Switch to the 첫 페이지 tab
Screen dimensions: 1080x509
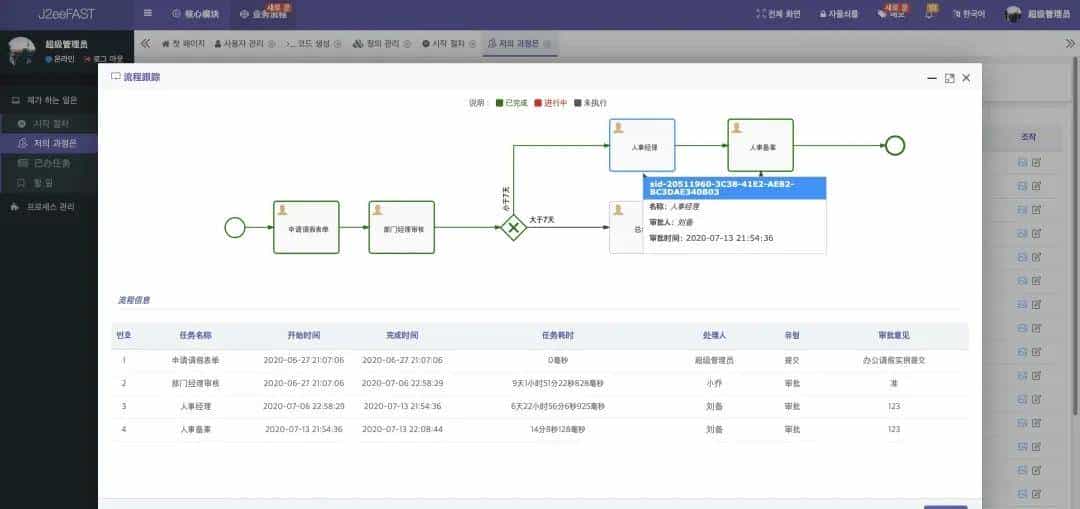[183, 43]
